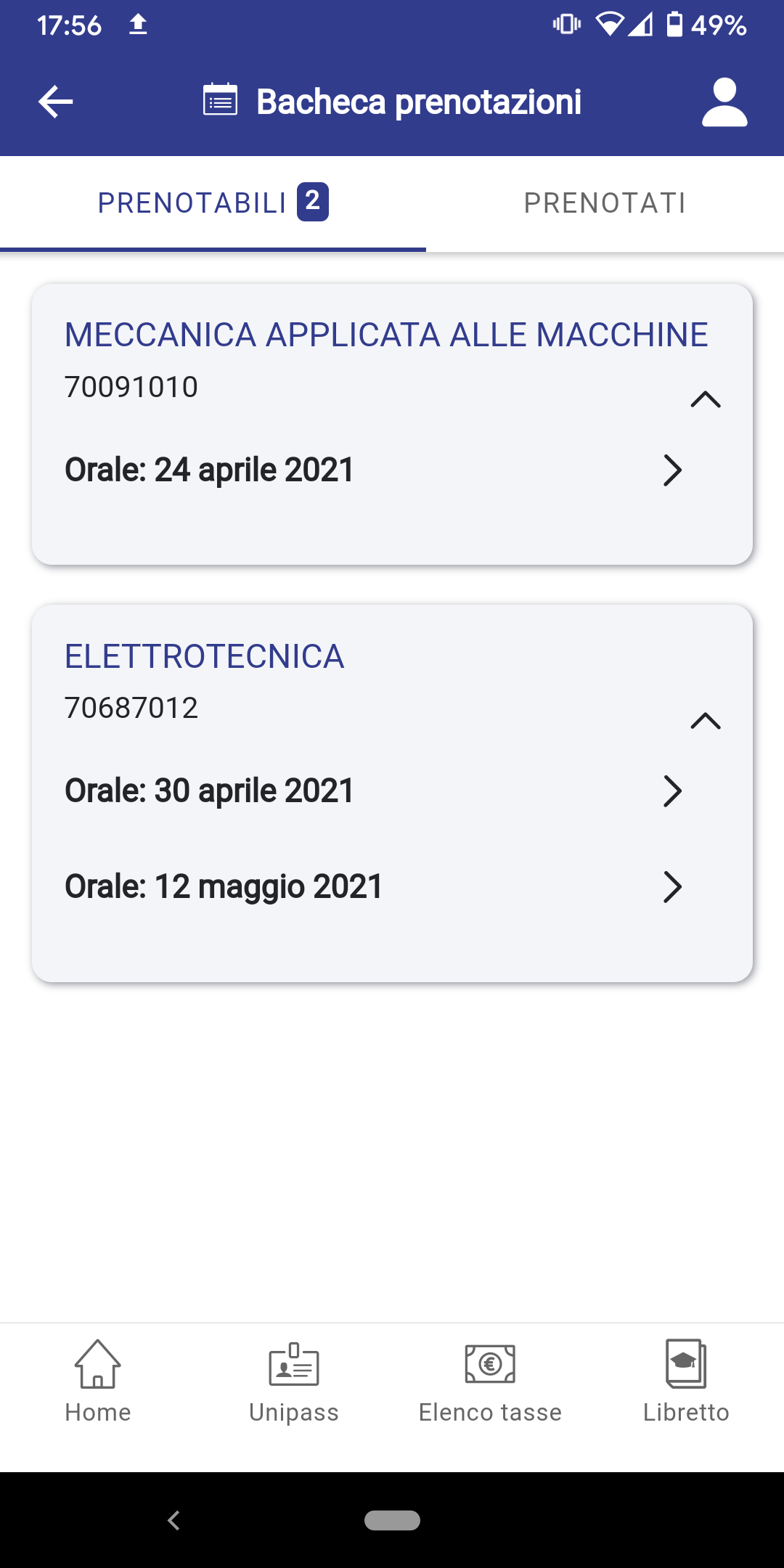Tap the back arrow in header

click(x=56, y=102)
